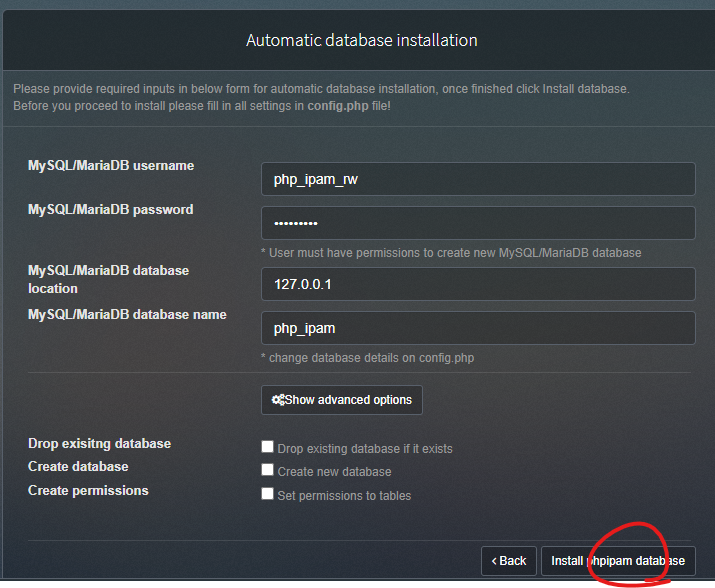The image size is (715, 588).
Task: Check the Create new database box
Action: [x=268, y=470]
